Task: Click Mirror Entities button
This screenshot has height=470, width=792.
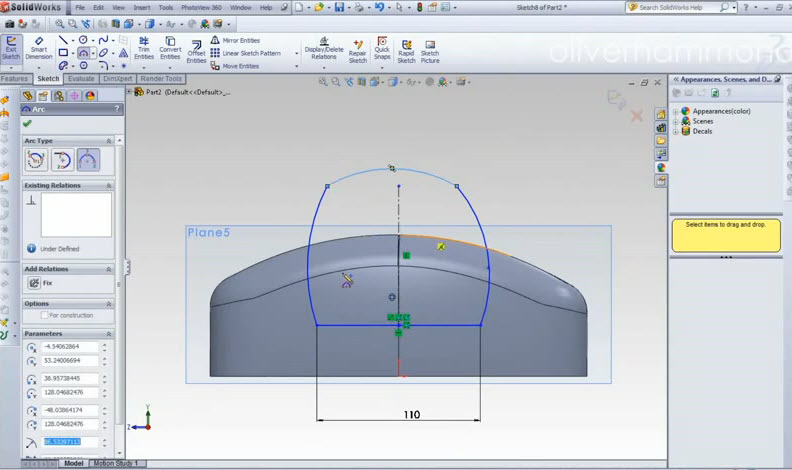Action: [x=240, y=41]
